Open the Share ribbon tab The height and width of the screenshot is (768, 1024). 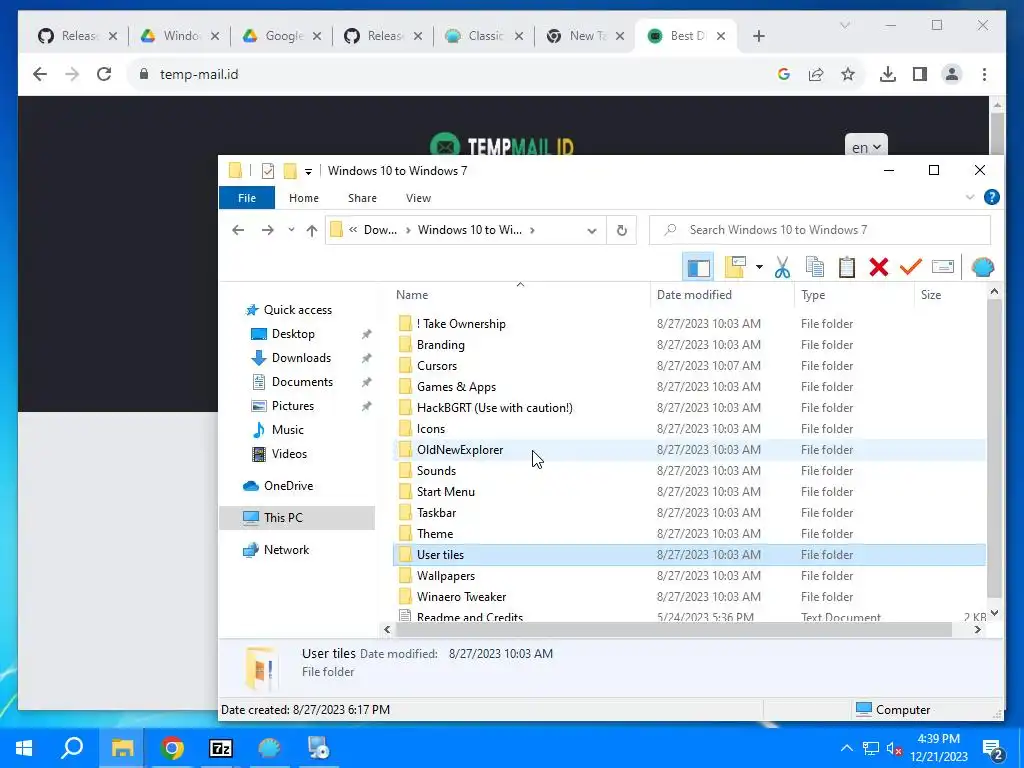click(362, 198)
